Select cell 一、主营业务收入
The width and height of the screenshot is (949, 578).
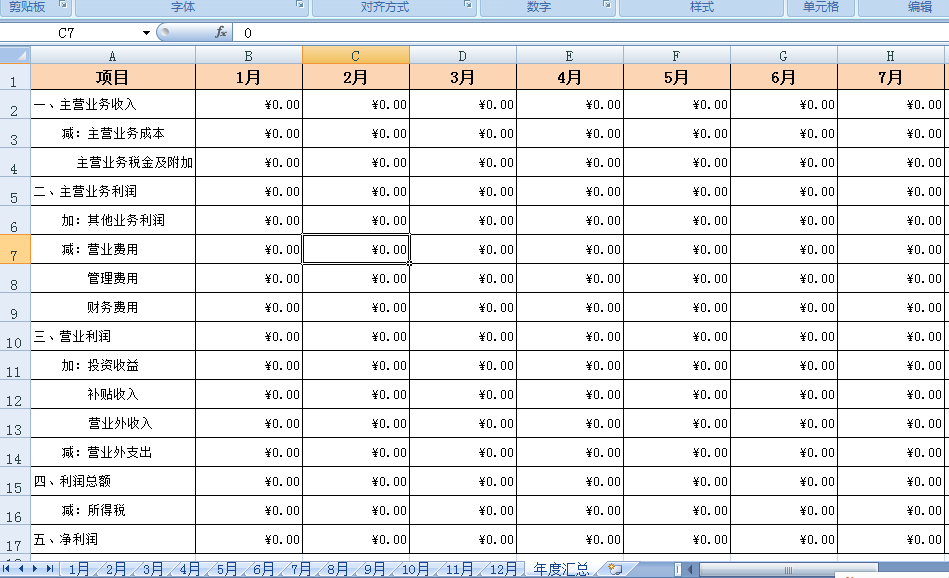coord(113,104)
